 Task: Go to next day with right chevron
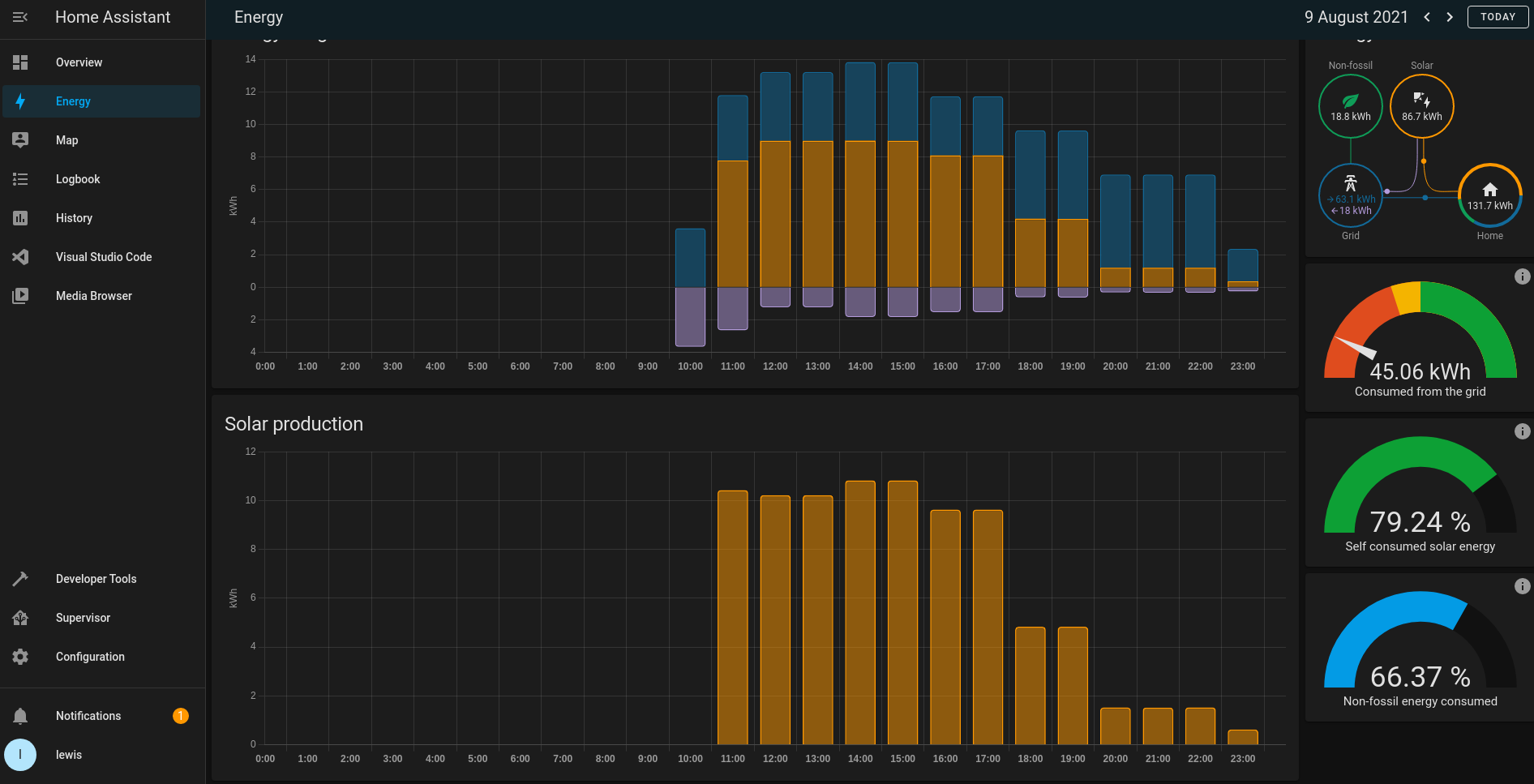coord(1450,17)
